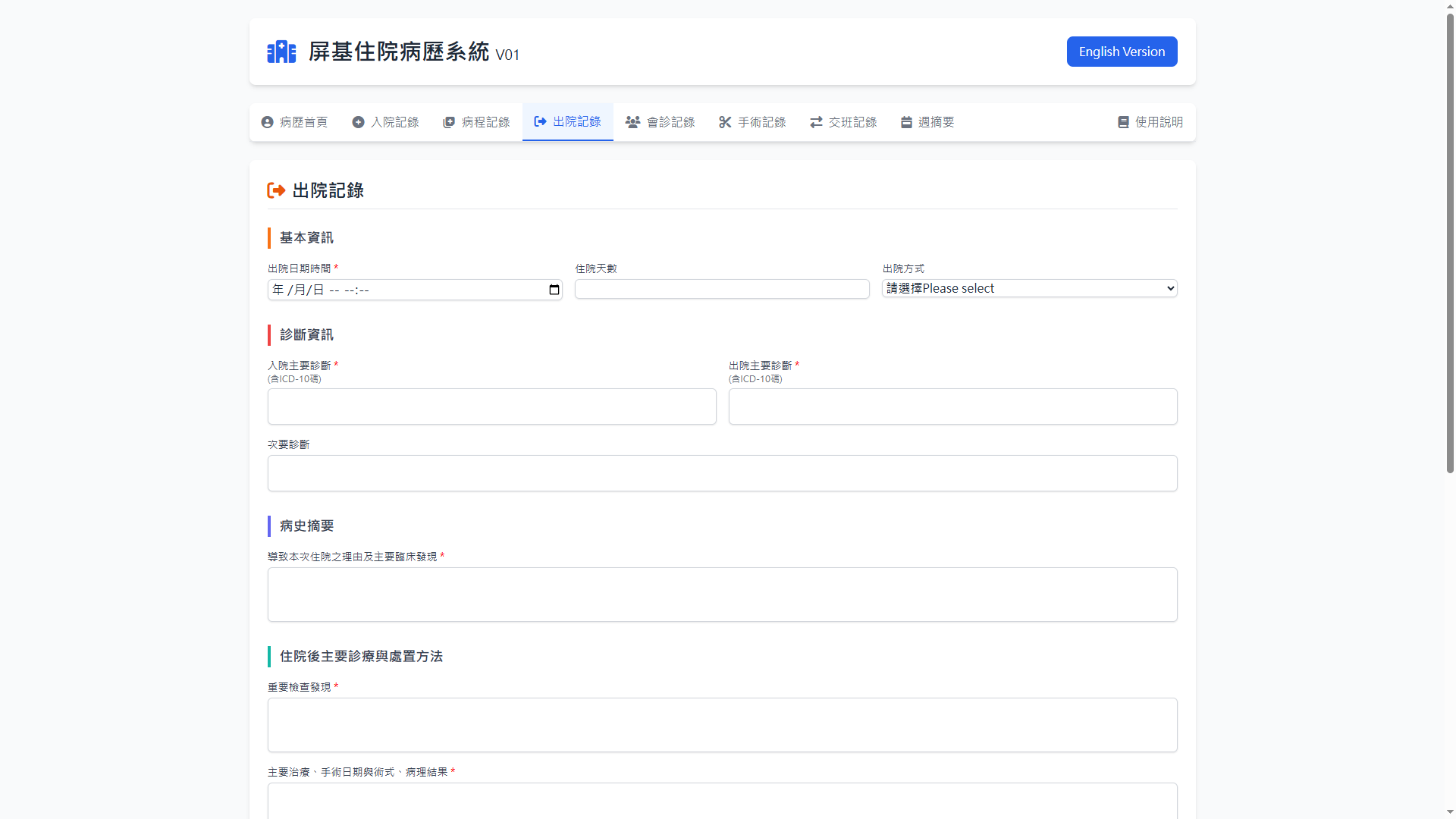Viewport: 1456px width, 819px height.
Task: Click the exchange arrows icon for 交班記錄
Action: coord(816,122)
